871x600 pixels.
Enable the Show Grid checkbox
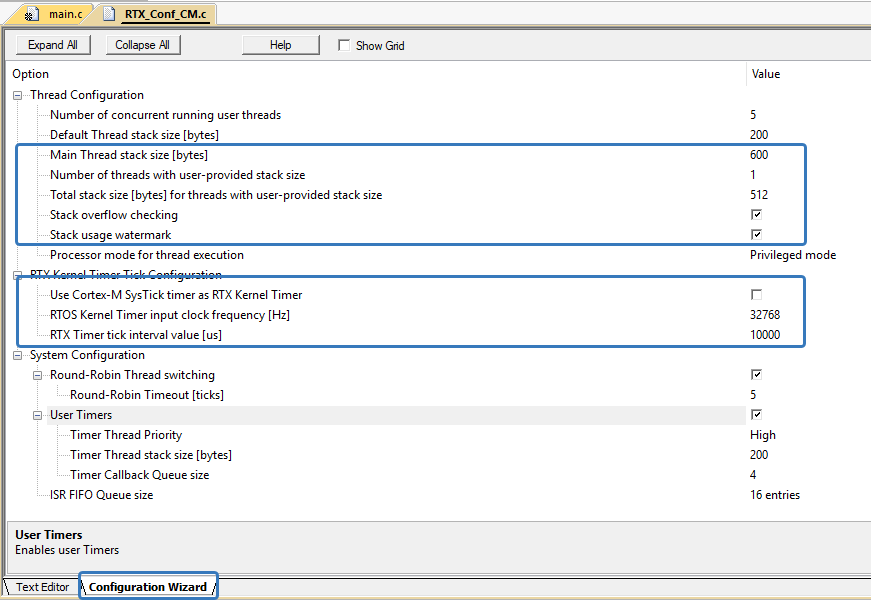pyautogui.click(x=344, y=45)
